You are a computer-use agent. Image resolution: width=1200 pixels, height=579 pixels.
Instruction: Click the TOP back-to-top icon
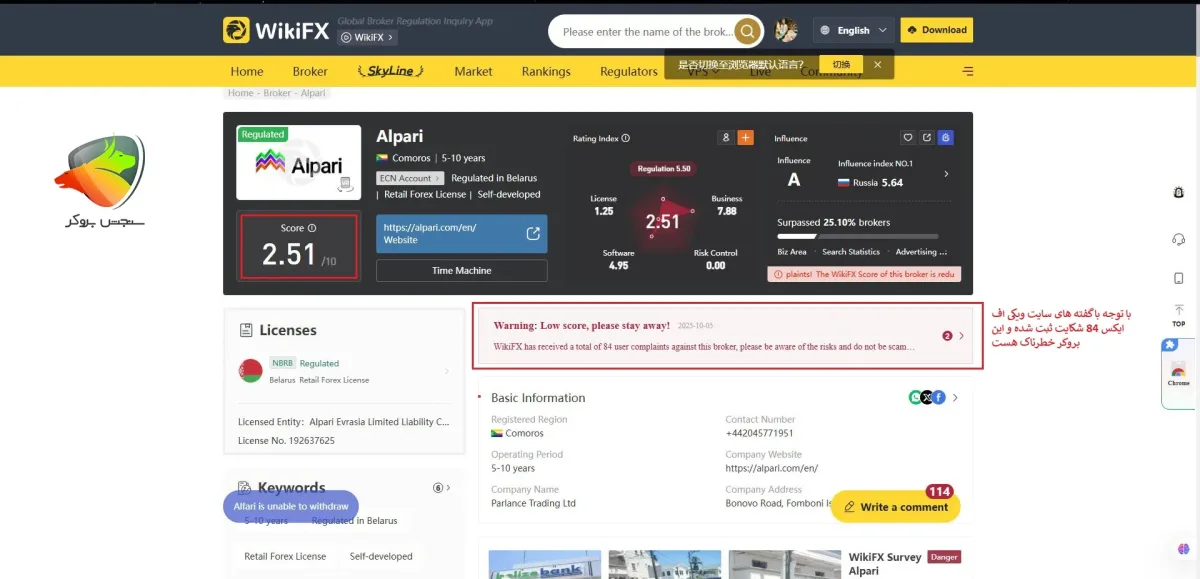click(x=1178, y=315)
